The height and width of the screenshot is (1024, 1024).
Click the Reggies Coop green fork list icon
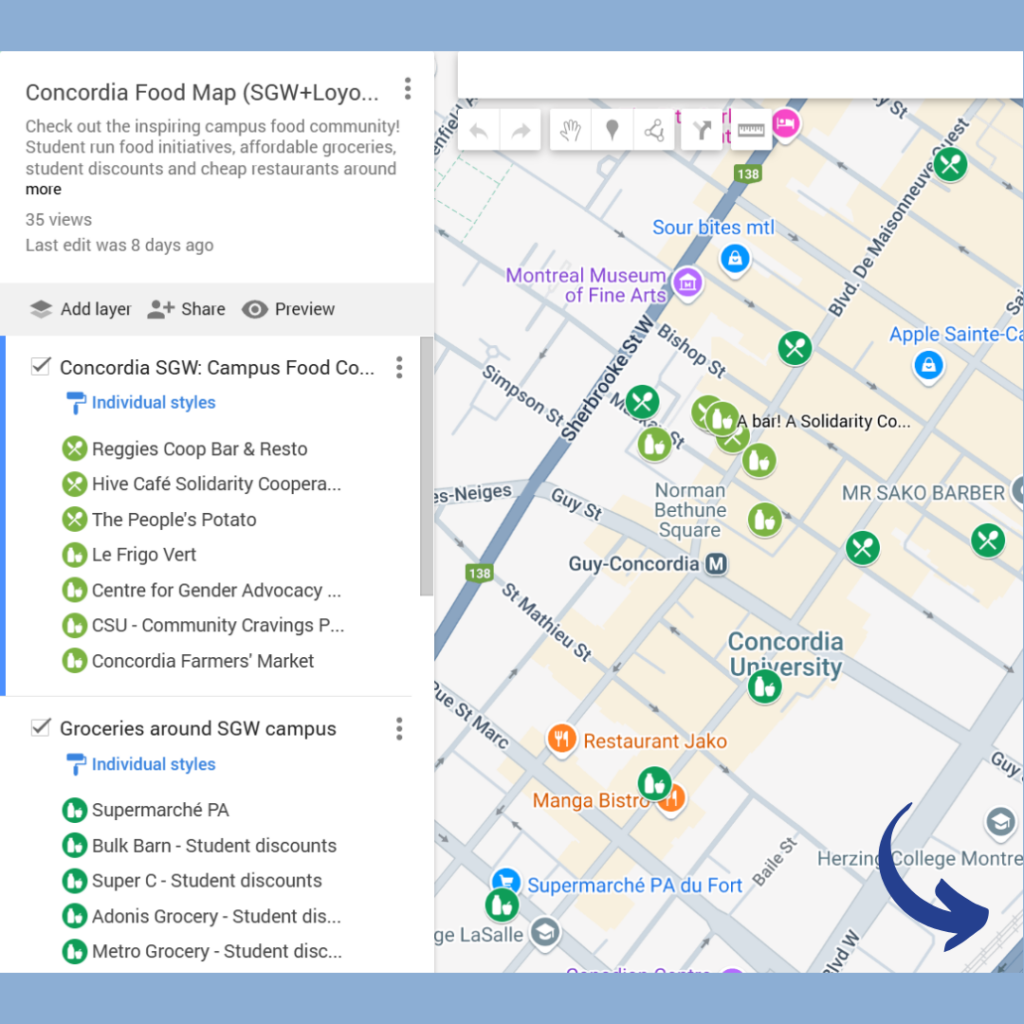pyautogui.click(x=74, y=449)
